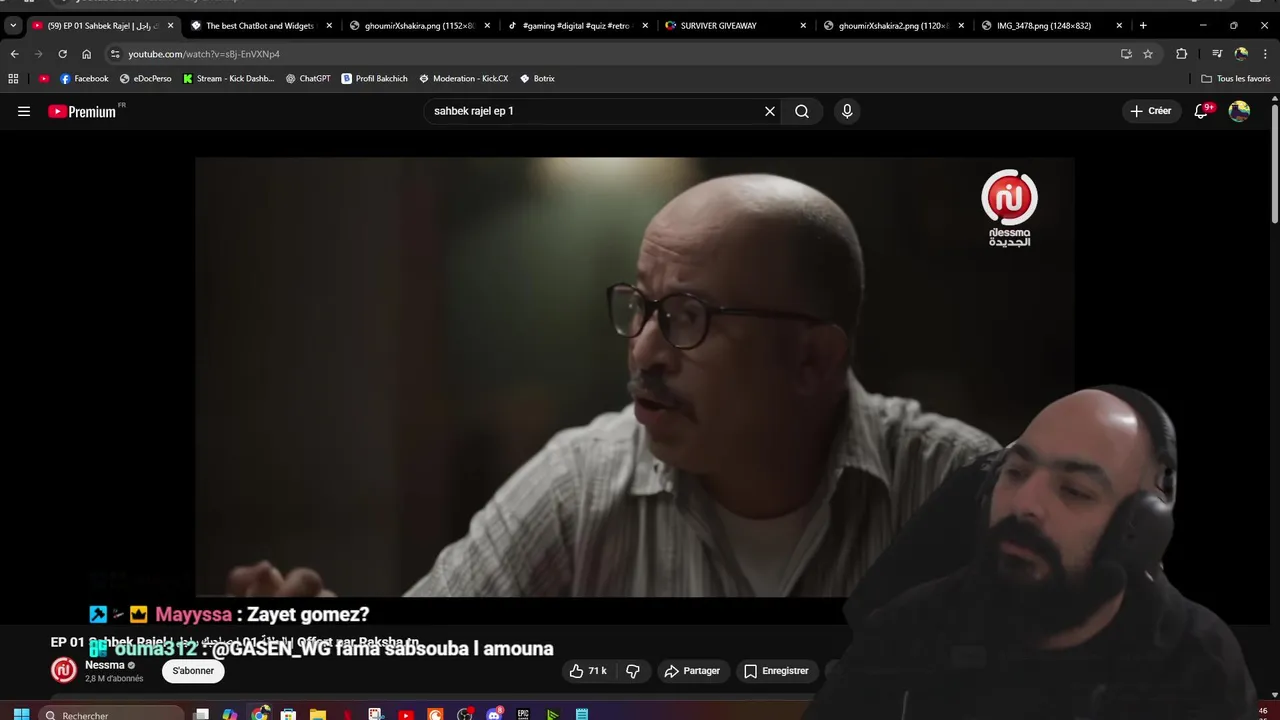
Task: Open the tab search dropdown arrow
Action: click(13, 25)
